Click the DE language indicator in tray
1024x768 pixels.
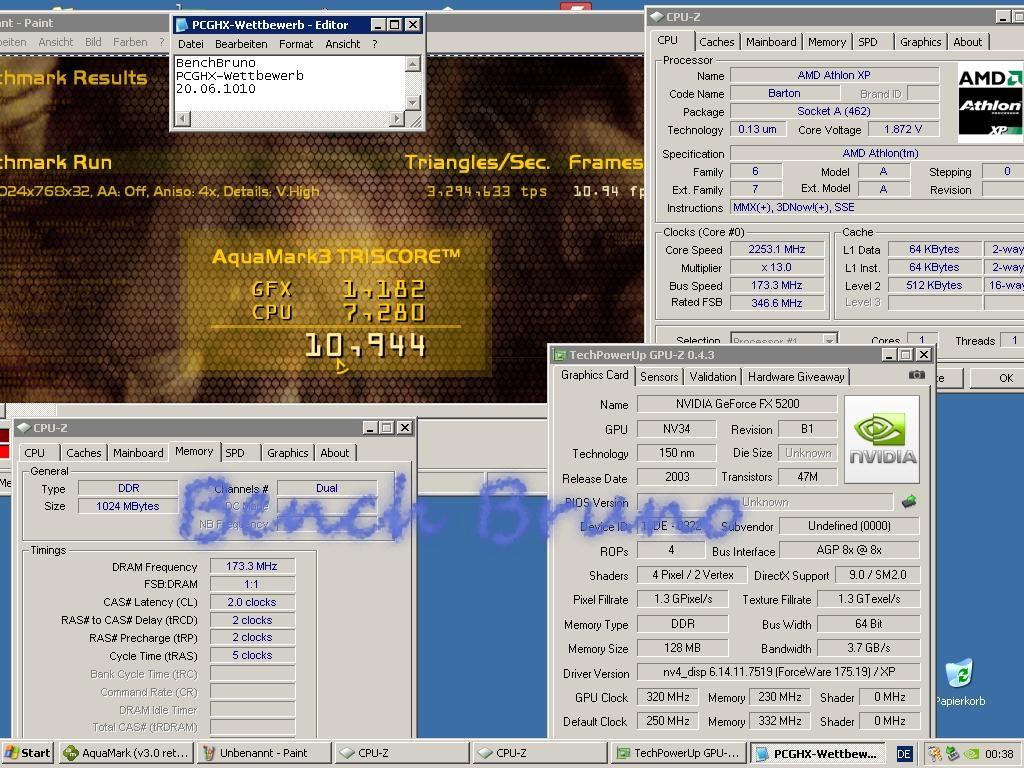coord(904,754)
